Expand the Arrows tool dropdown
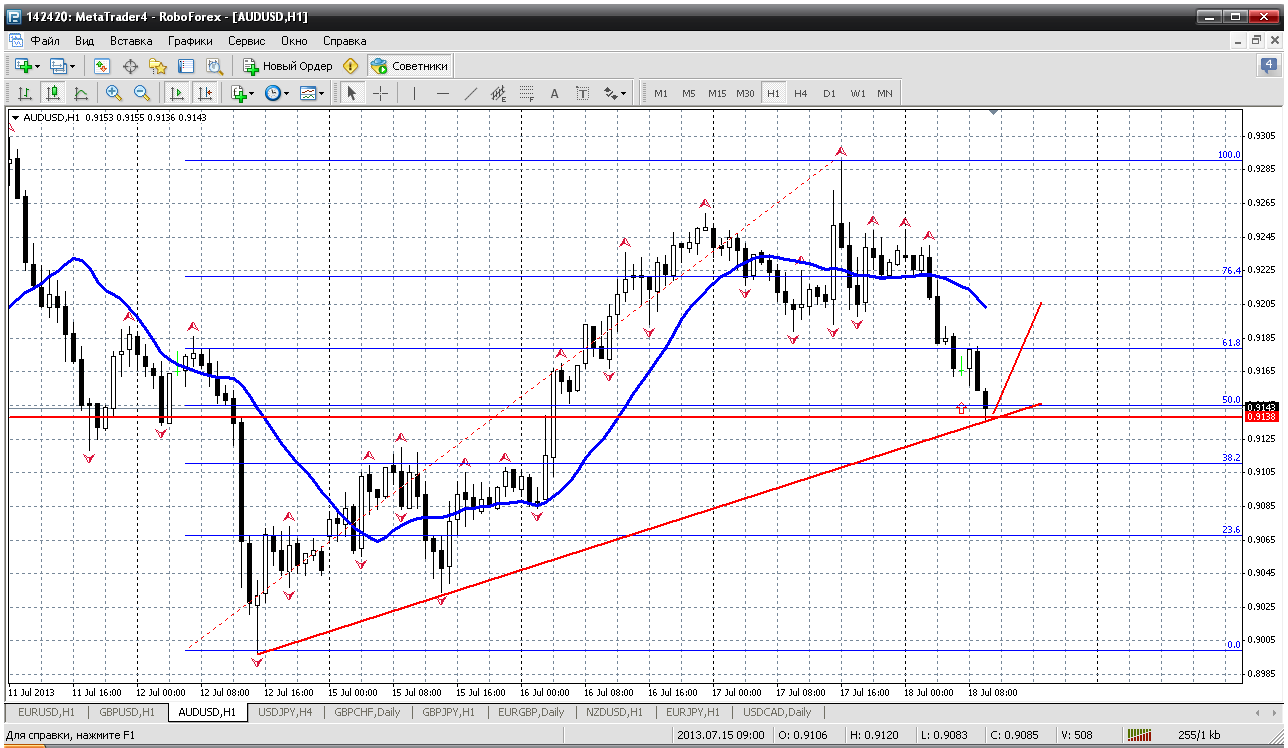The height and width of the screenshot is (748, 1288). click(624, 93)
